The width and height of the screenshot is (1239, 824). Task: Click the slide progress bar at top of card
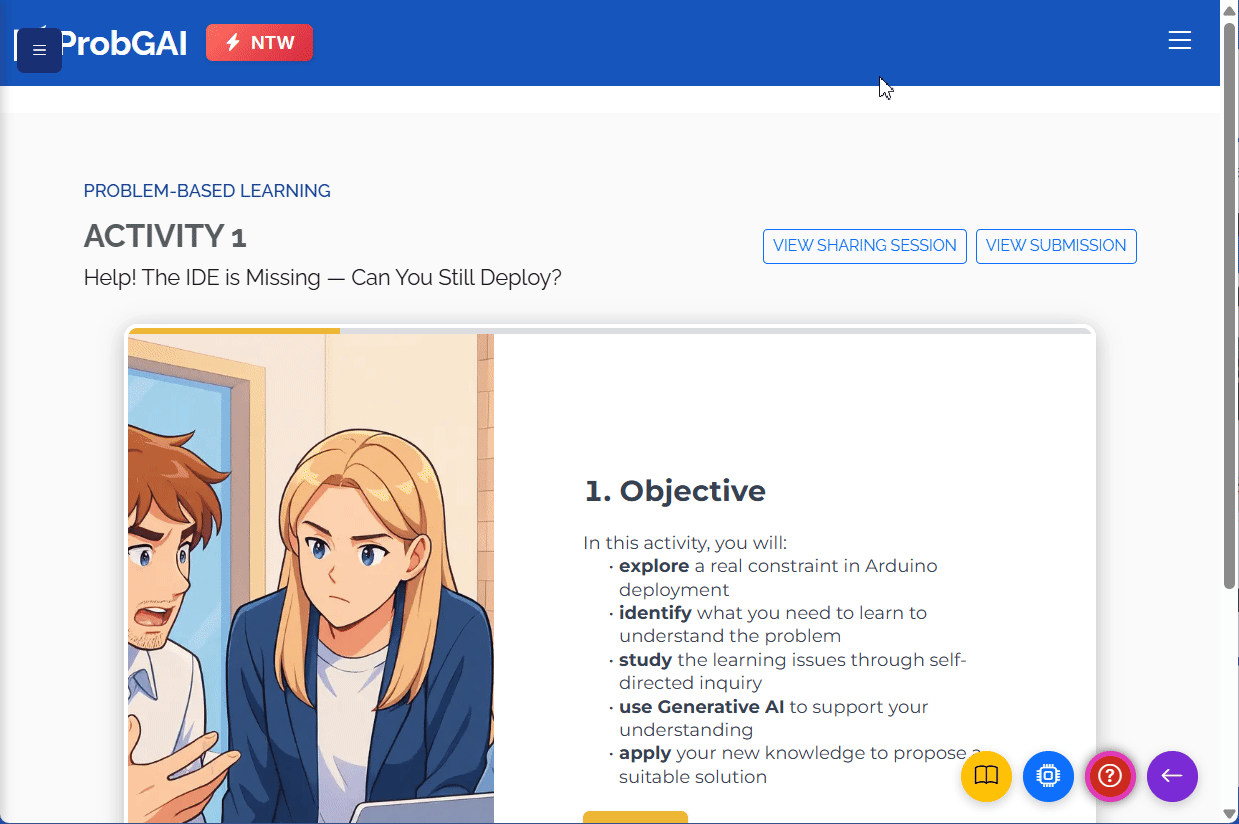(x=610, y=330)
